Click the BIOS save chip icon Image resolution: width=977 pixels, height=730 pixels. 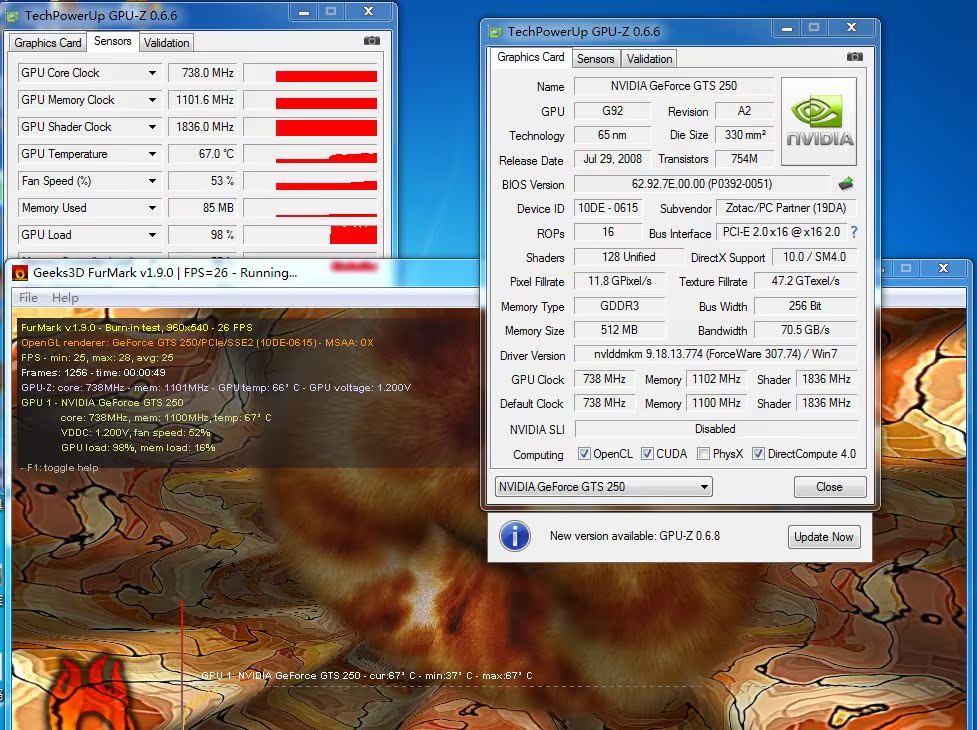[846, 184]
